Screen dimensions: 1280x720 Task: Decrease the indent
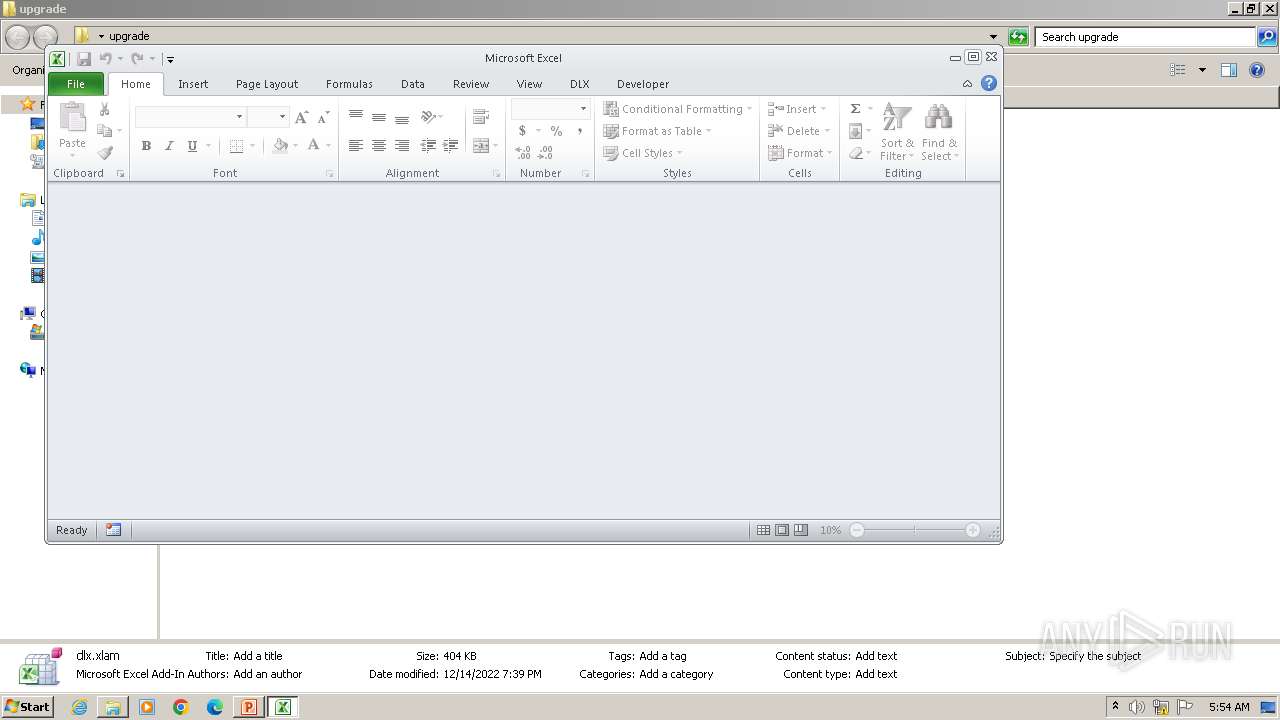428,146
